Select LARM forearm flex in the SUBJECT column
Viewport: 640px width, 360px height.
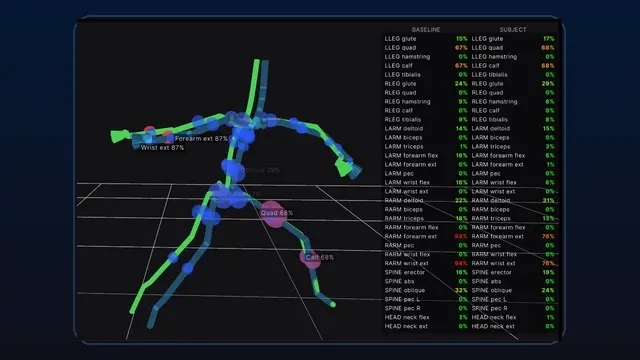point(513,156)
